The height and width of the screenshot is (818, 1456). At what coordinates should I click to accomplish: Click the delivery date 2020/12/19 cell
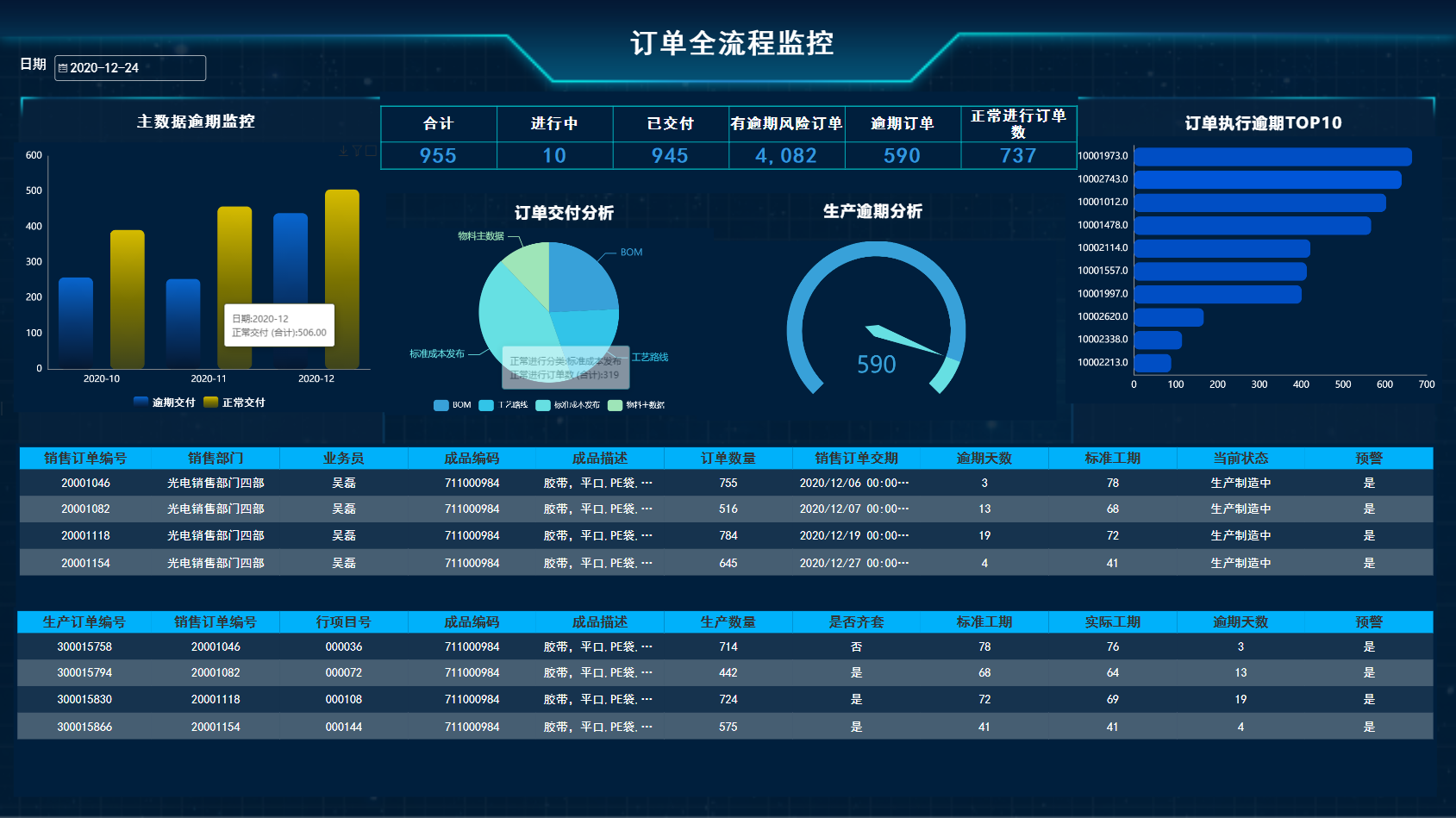[x=854, y=536]
